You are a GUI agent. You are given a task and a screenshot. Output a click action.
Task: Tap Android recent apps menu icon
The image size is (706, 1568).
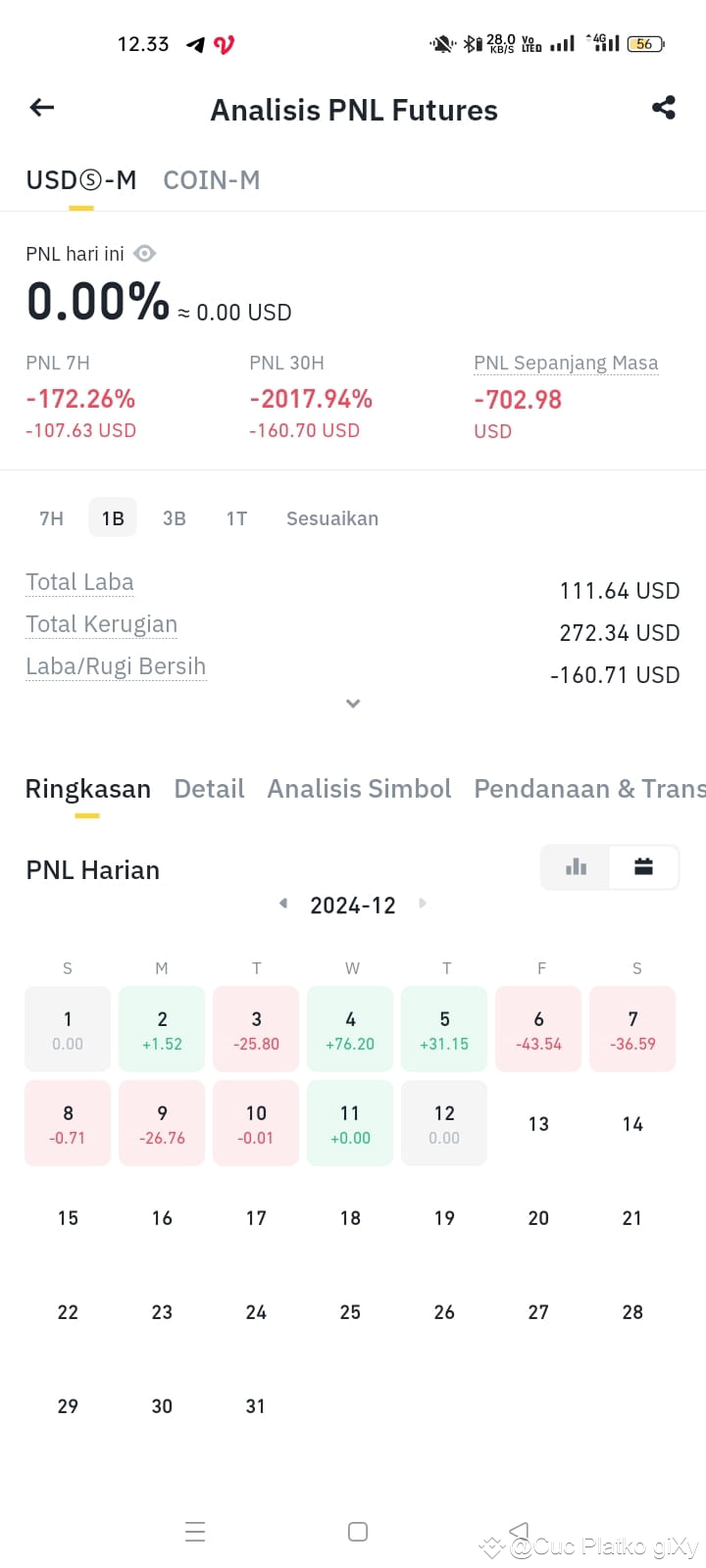[x=195, y=1531]
